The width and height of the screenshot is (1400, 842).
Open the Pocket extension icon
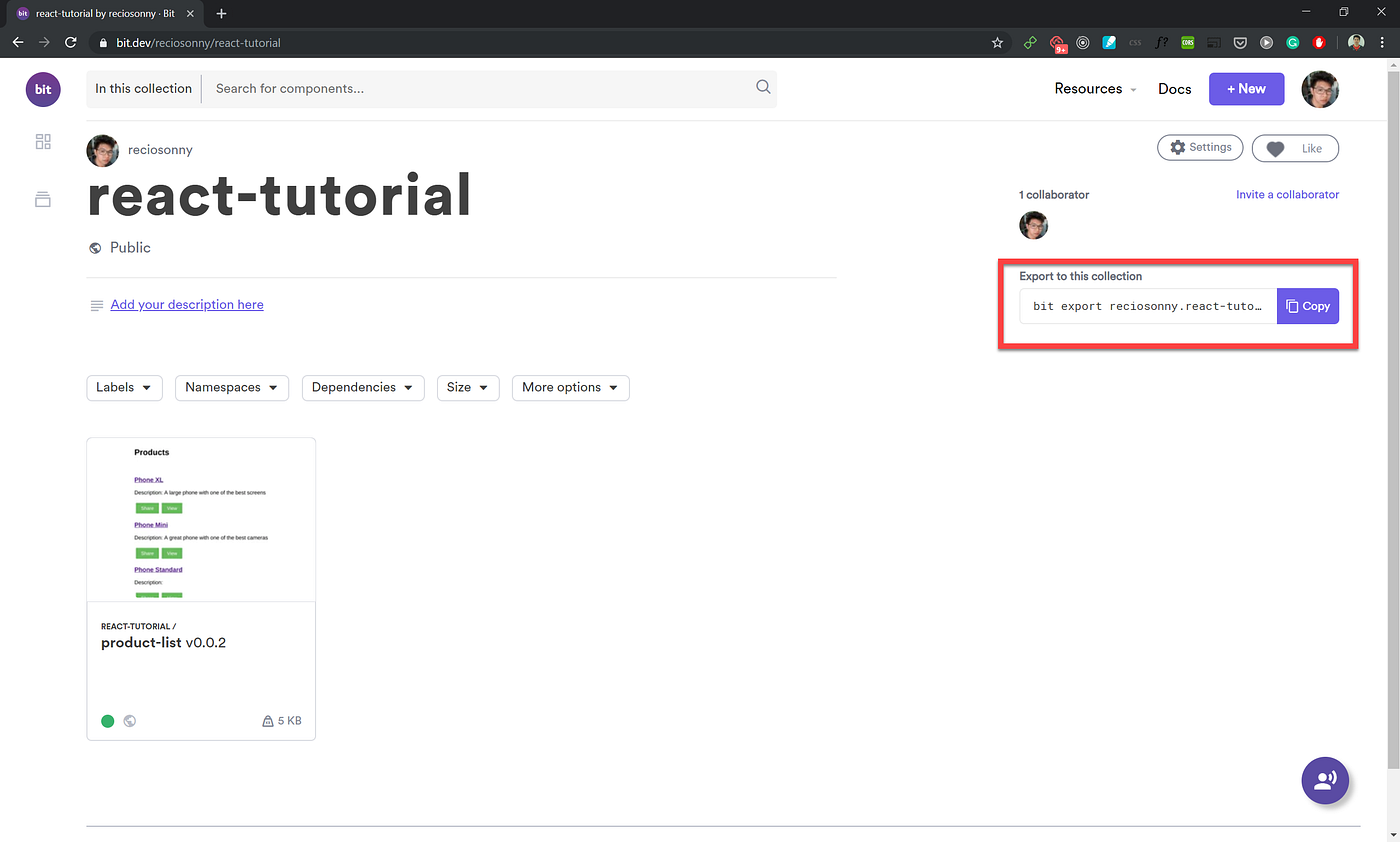[x=1240, y=43]
